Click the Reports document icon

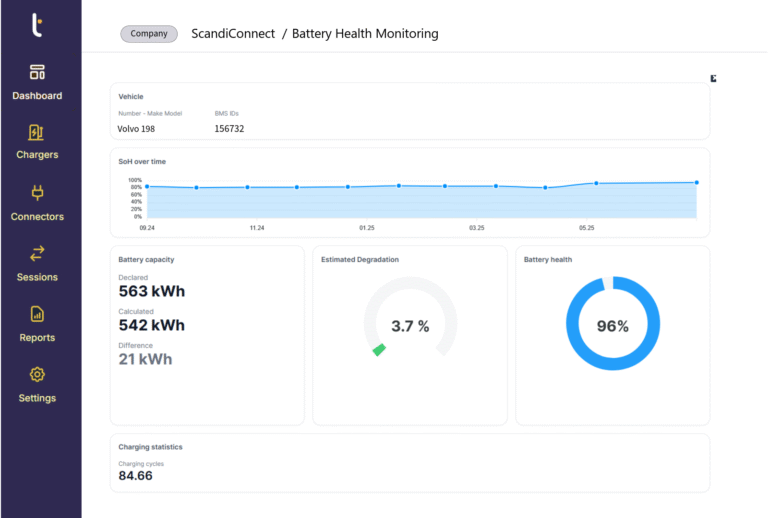pos(37,314)
